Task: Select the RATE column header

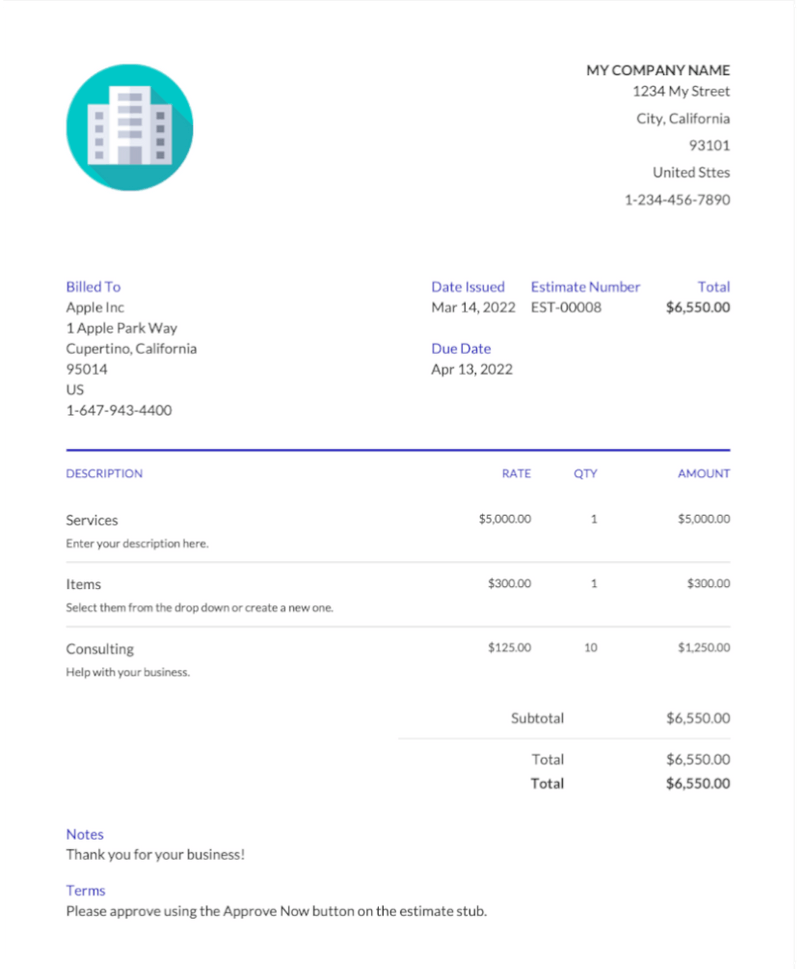Action: 516,473
